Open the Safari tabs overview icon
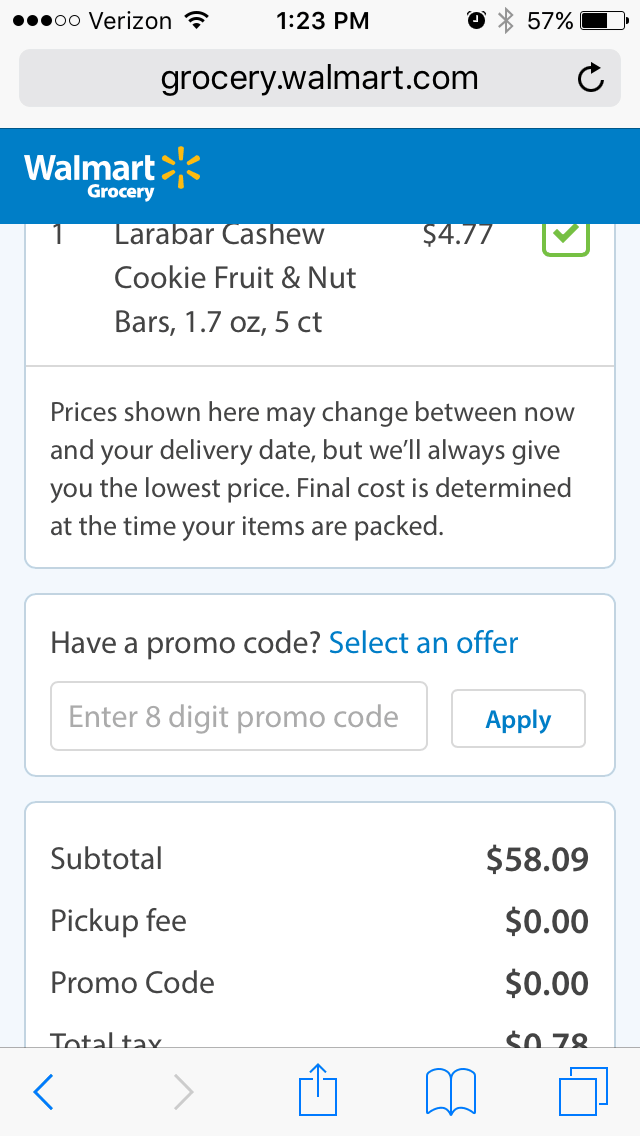 point(583,1091)
